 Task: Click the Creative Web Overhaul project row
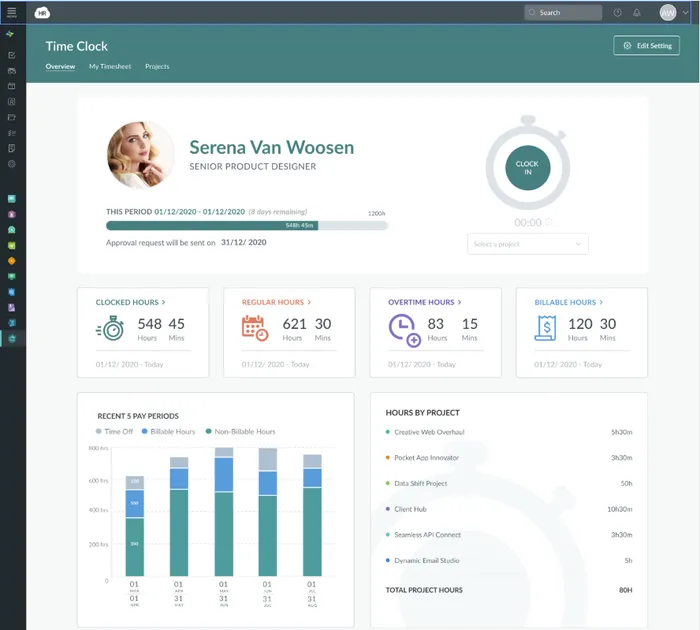tap(509, 432)
